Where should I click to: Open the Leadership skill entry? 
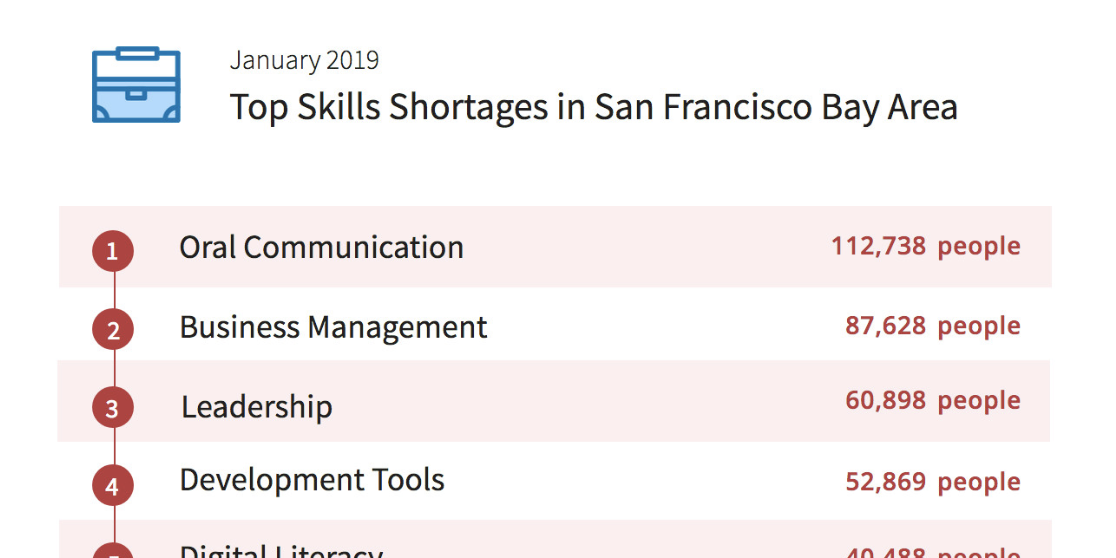(x=256, y=407)
